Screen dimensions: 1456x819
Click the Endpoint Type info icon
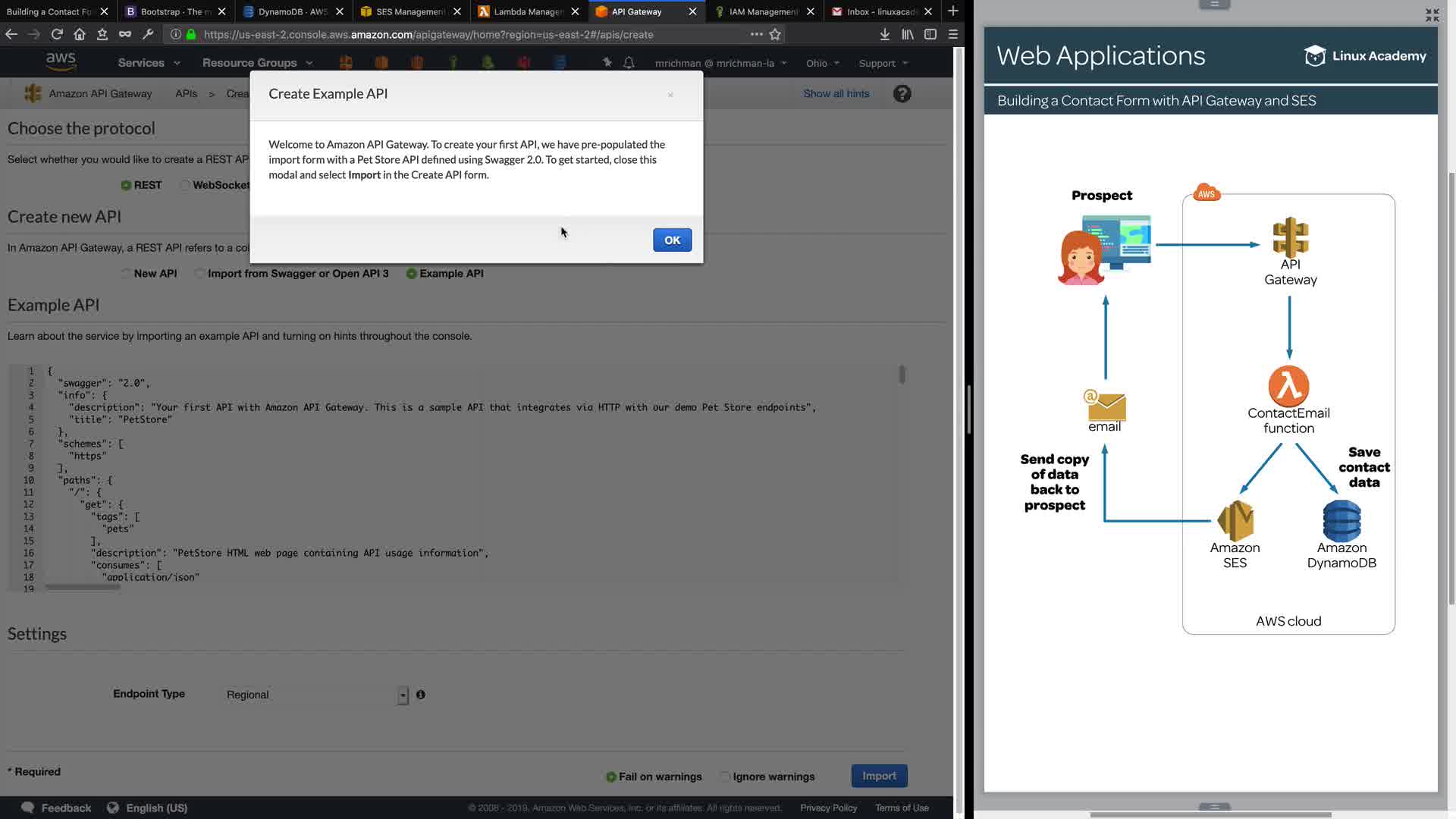click(421, 695)
